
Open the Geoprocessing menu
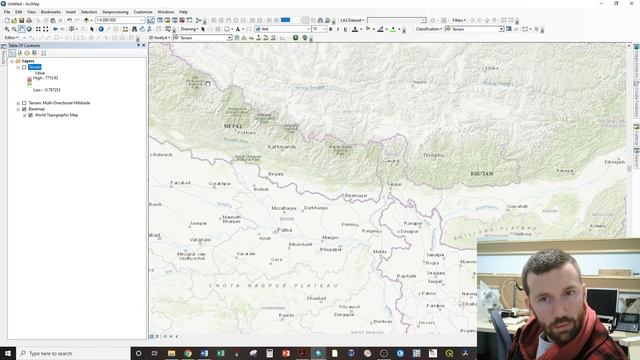pyautogui.click(x=115, y=12)
